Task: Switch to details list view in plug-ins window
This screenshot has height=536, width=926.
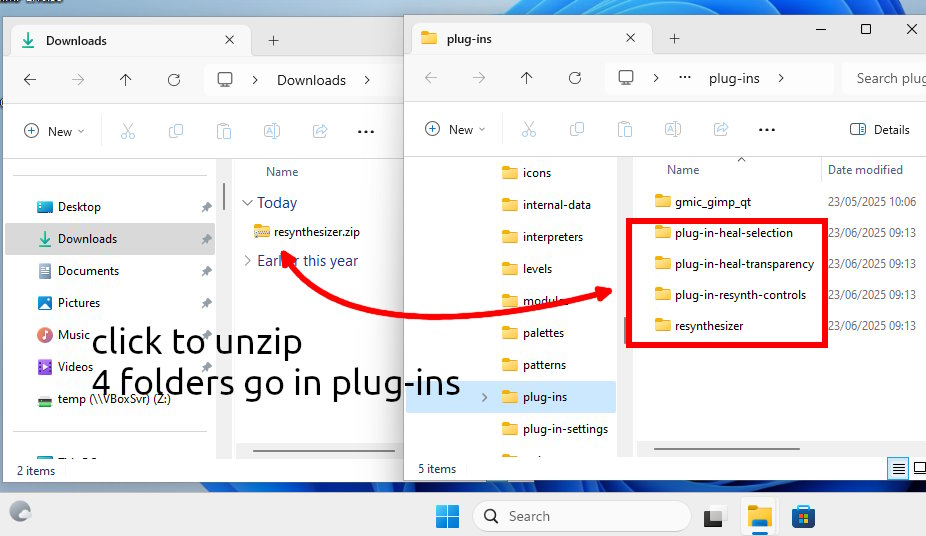Action: click(898, 469)
